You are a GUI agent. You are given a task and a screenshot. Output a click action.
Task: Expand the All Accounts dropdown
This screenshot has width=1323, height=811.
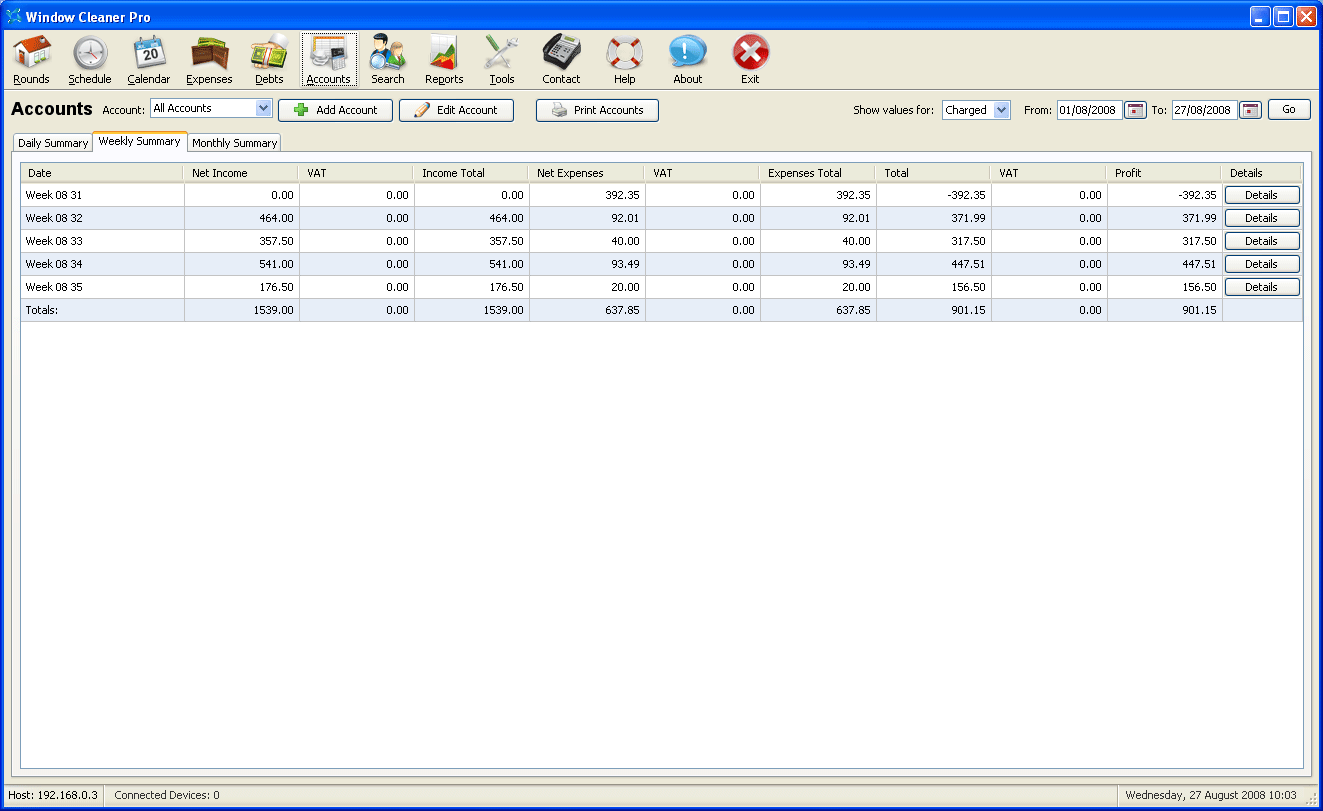264,108
